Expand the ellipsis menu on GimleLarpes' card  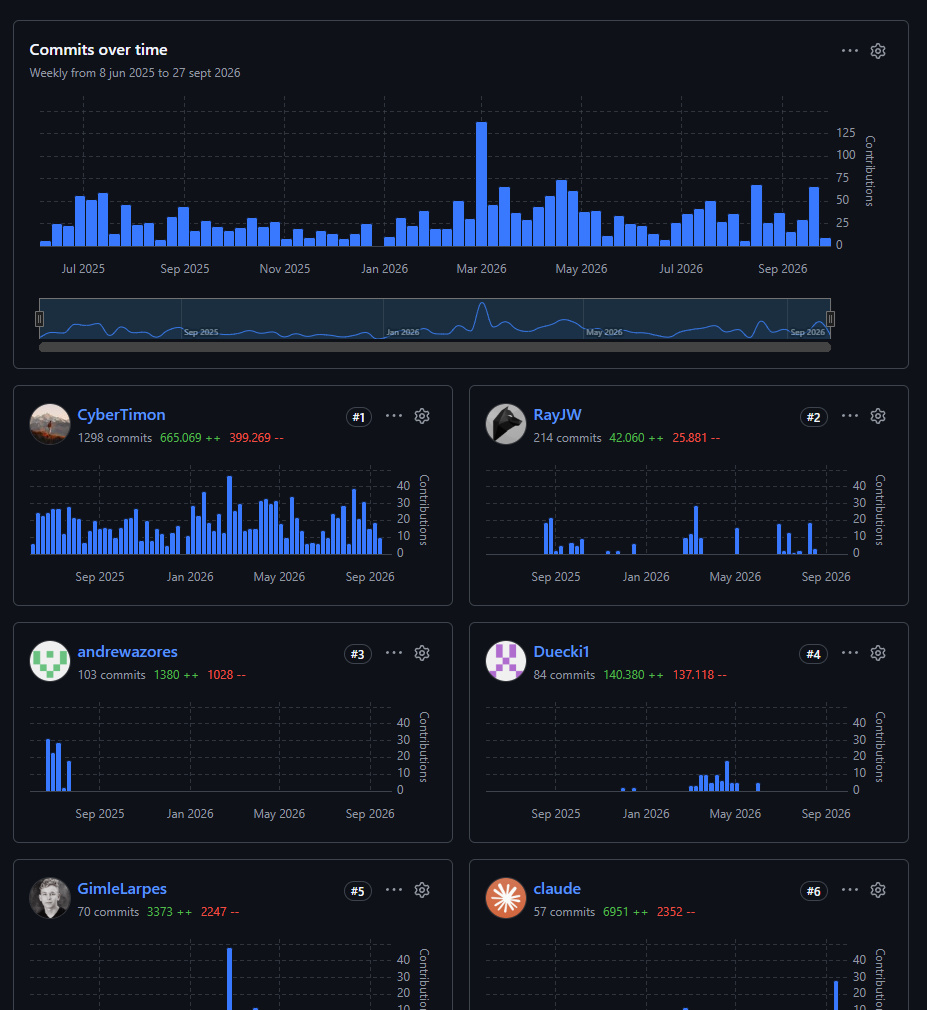[x=394, y=890]
